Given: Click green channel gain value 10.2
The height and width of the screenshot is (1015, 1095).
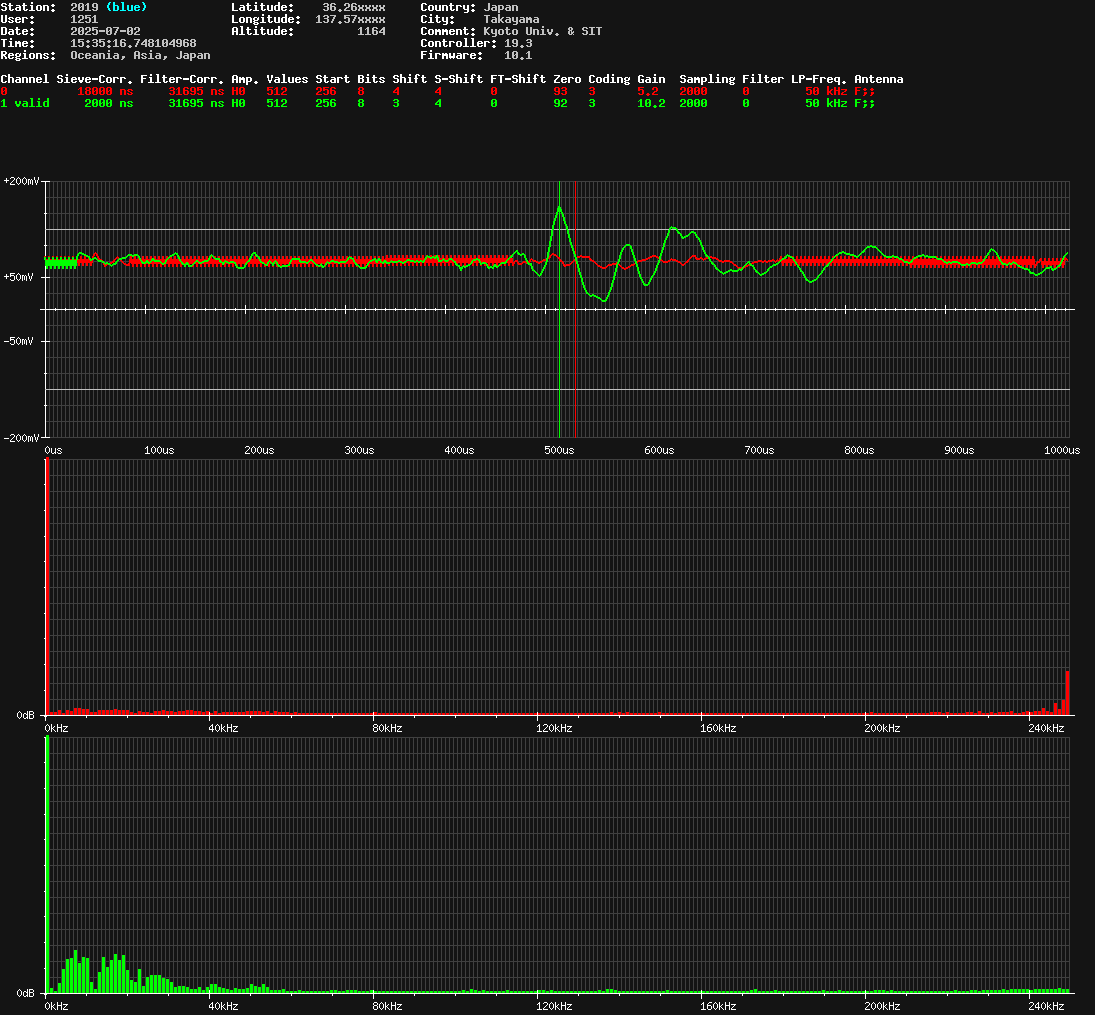Looking at the screenshot, I should 651,103.
